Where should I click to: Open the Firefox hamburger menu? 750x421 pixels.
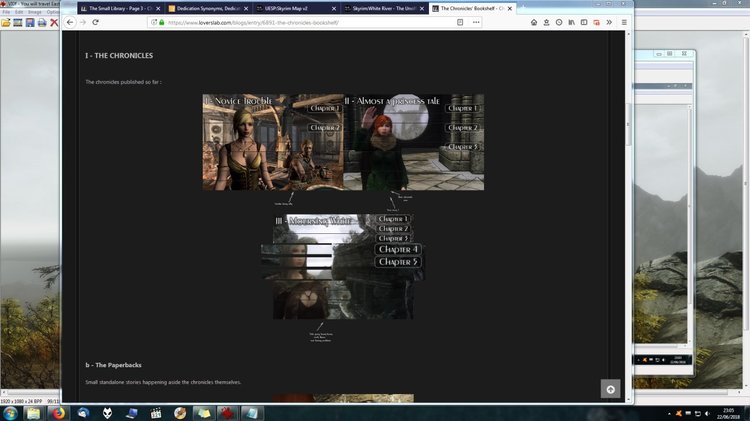[x=624, y=22]
